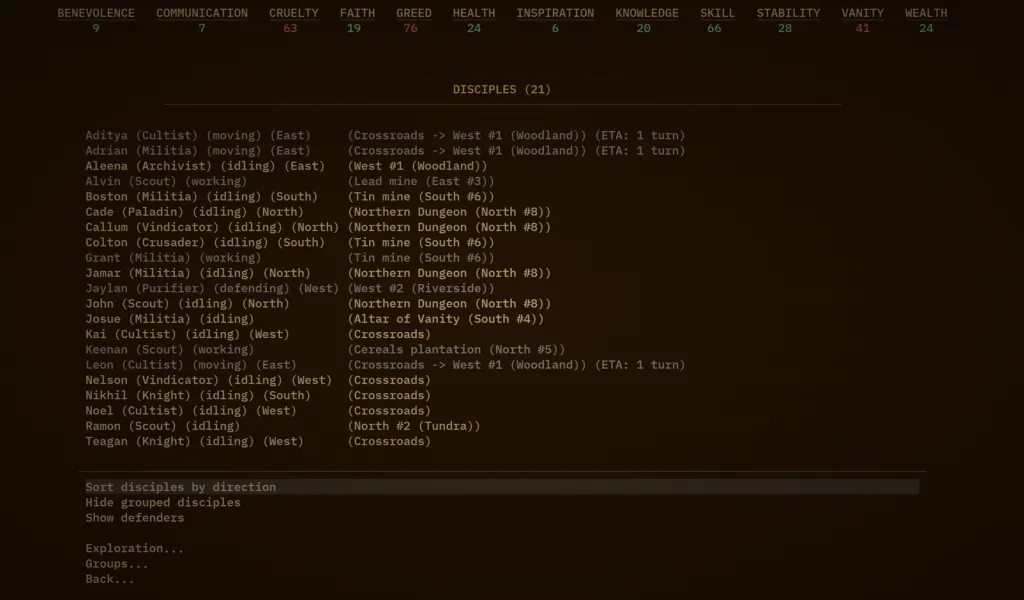
Task: Click the DISCIPLES (21) heading
Action: 502,89
